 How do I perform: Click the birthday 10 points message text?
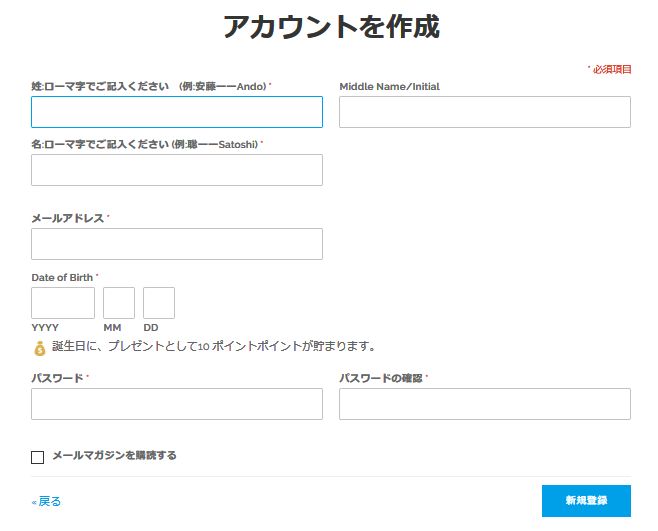point(213,347)
